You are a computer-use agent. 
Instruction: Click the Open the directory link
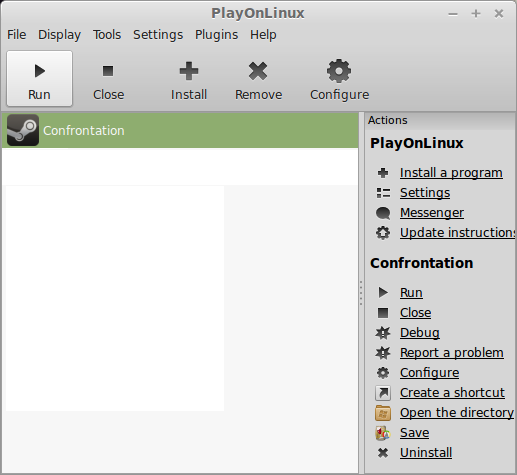[457, 413]
